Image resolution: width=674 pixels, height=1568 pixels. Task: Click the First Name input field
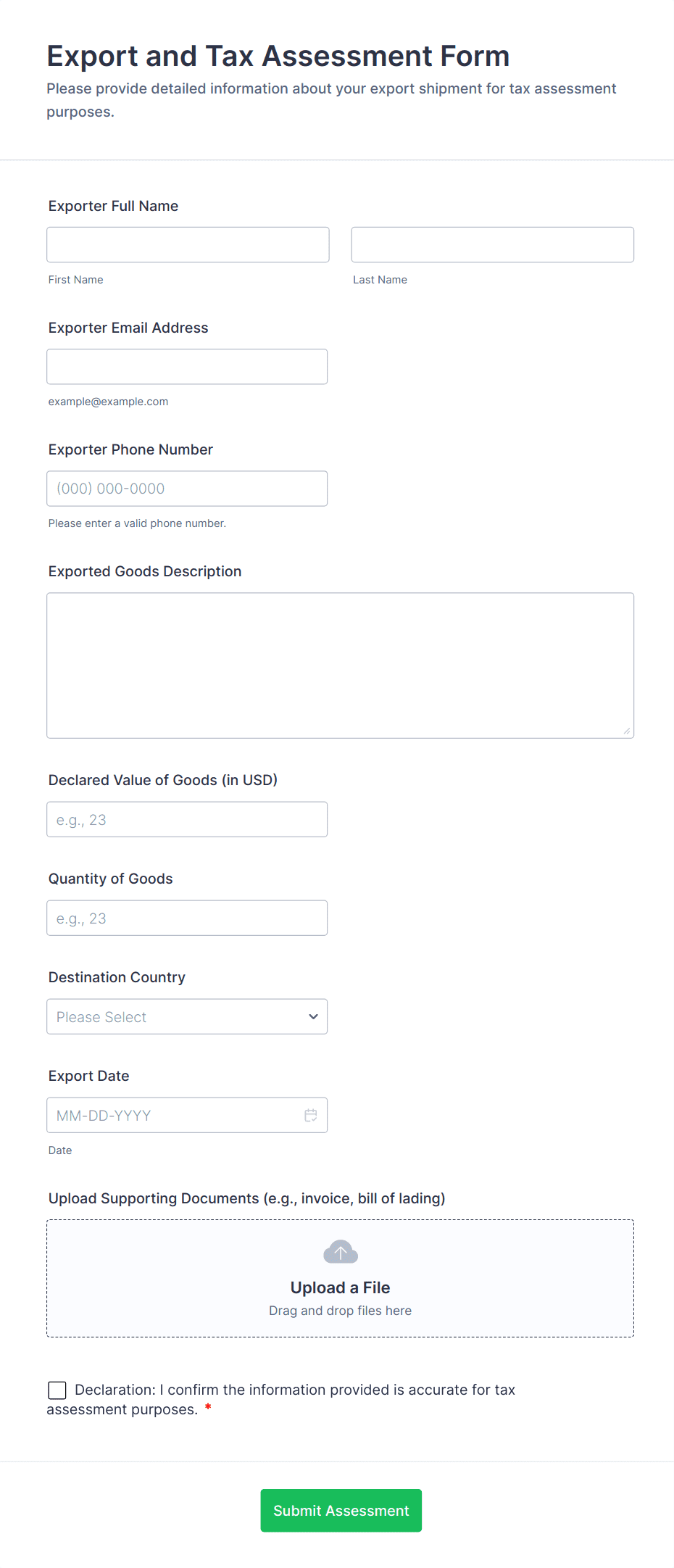click(x=188, y=244)
